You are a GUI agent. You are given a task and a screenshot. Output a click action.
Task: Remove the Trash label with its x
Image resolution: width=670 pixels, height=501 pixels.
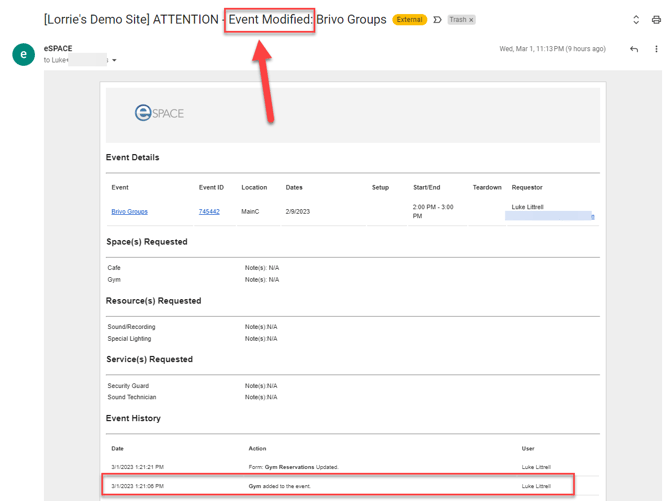tap(472, 20)
